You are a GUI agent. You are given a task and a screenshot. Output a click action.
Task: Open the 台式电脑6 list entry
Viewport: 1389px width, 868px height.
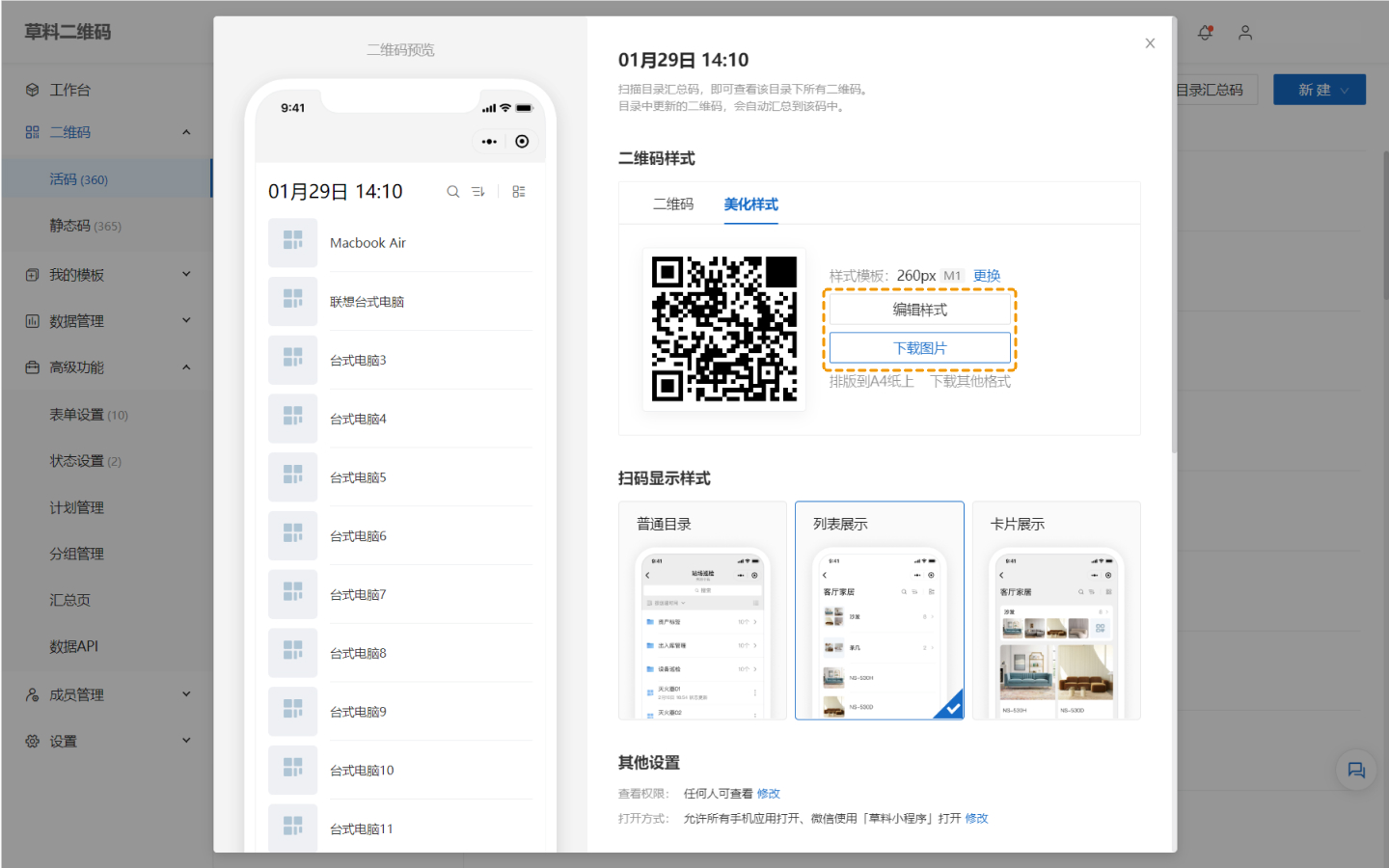tap(400, 536)
